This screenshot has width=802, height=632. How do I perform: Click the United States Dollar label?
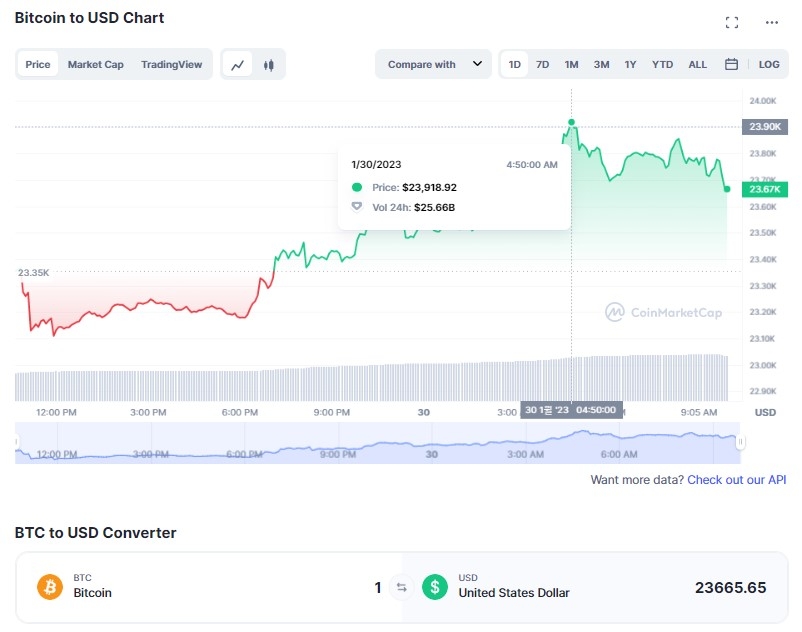[x=514, y=593]
